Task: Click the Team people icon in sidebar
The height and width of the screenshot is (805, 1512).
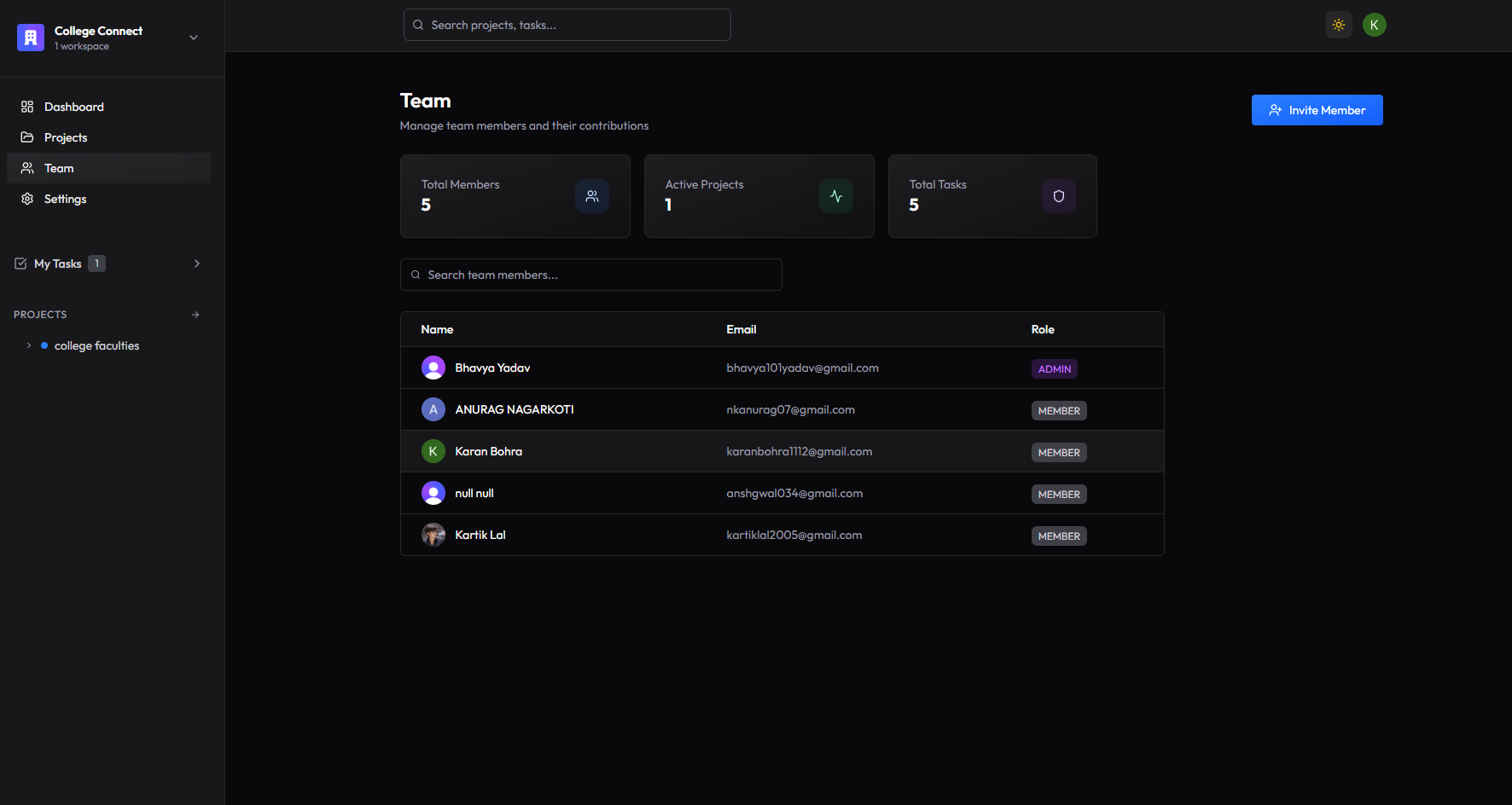Action: [27, 168]
